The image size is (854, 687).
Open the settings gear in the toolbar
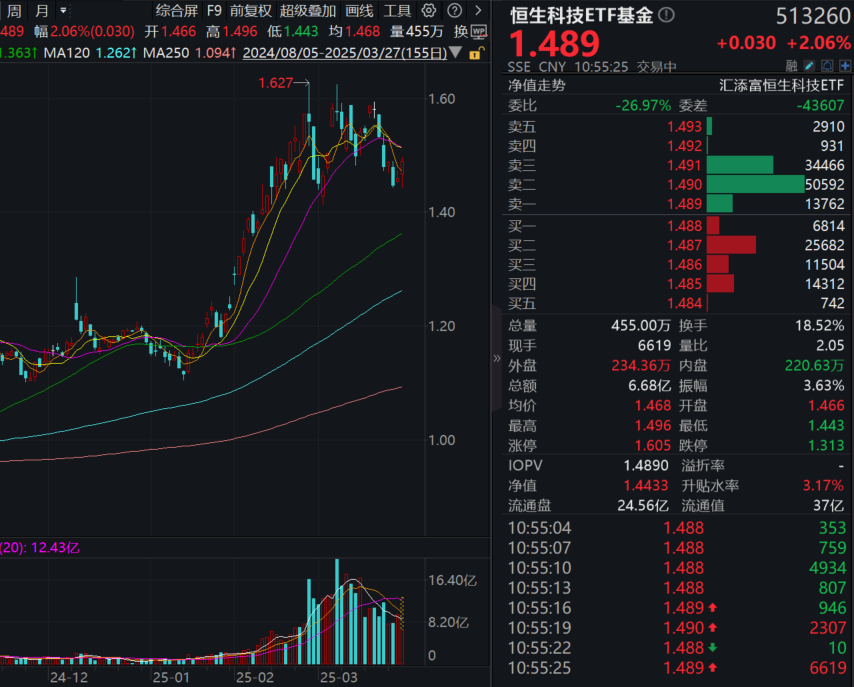[430, 12]
